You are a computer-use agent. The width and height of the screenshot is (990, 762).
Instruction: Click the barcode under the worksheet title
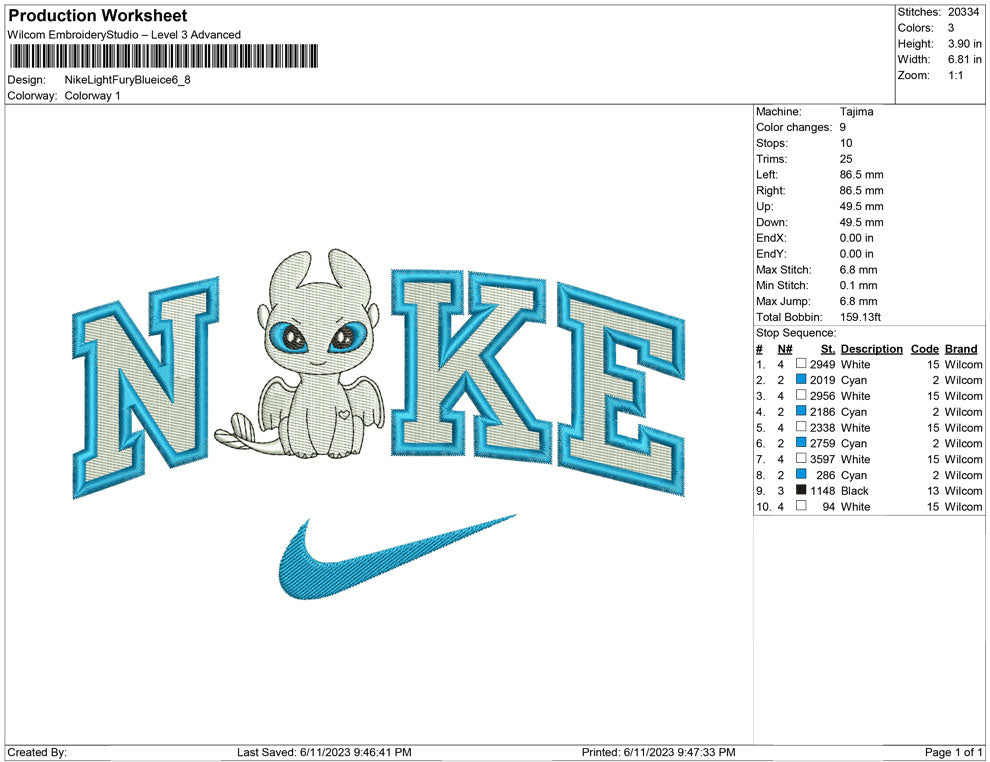pos(164,56)
